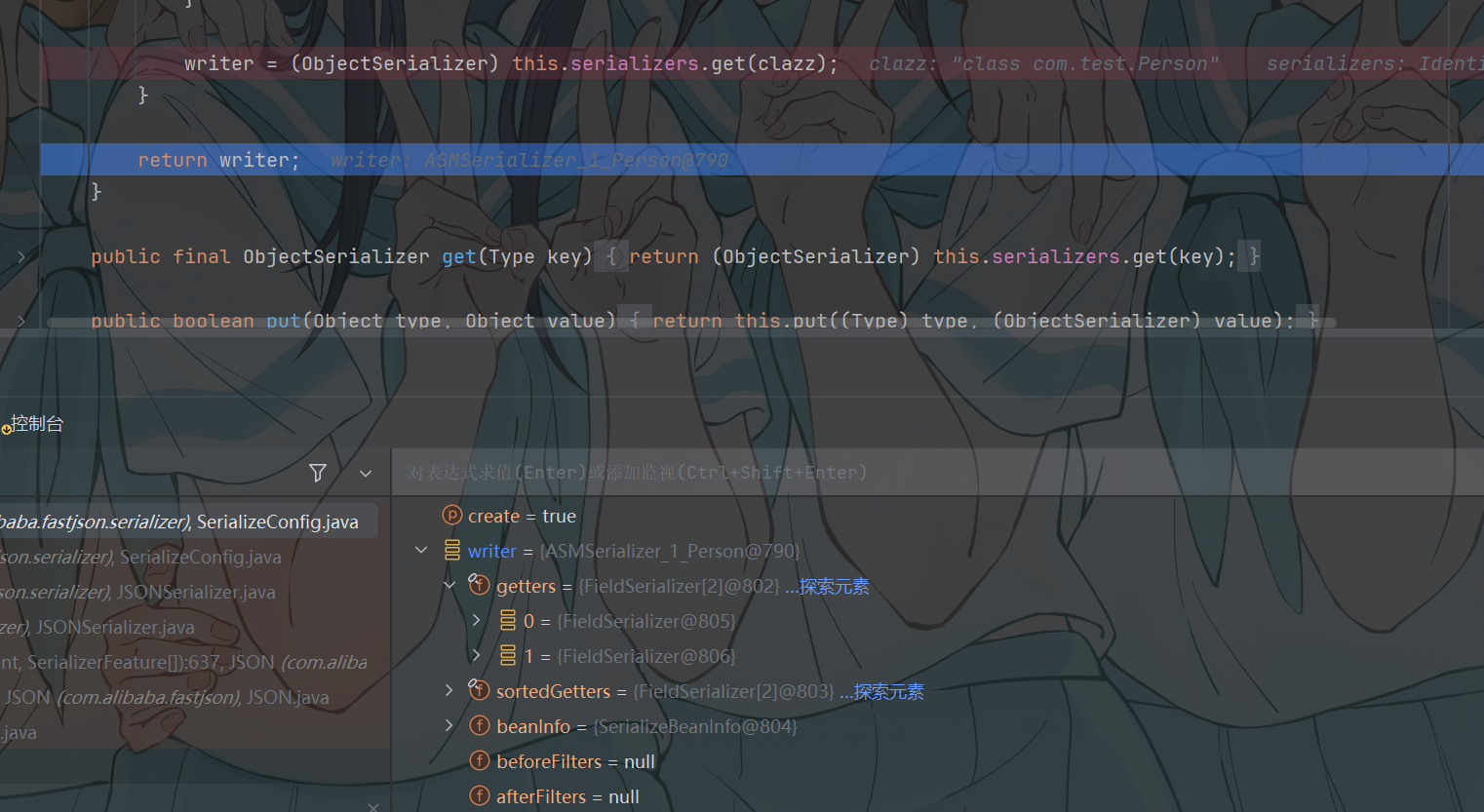Screen dimensions: 1484x812
Task: Expand the sortedGetters field node
Action: point(449,691)
